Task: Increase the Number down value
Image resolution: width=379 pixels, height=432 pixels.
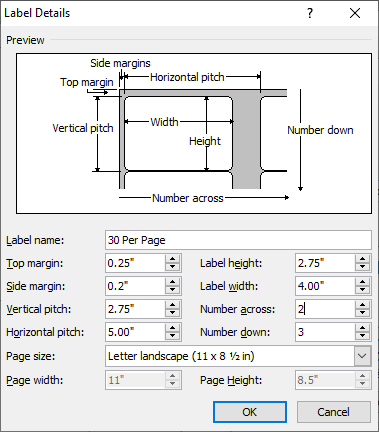Action: (363, 328)
